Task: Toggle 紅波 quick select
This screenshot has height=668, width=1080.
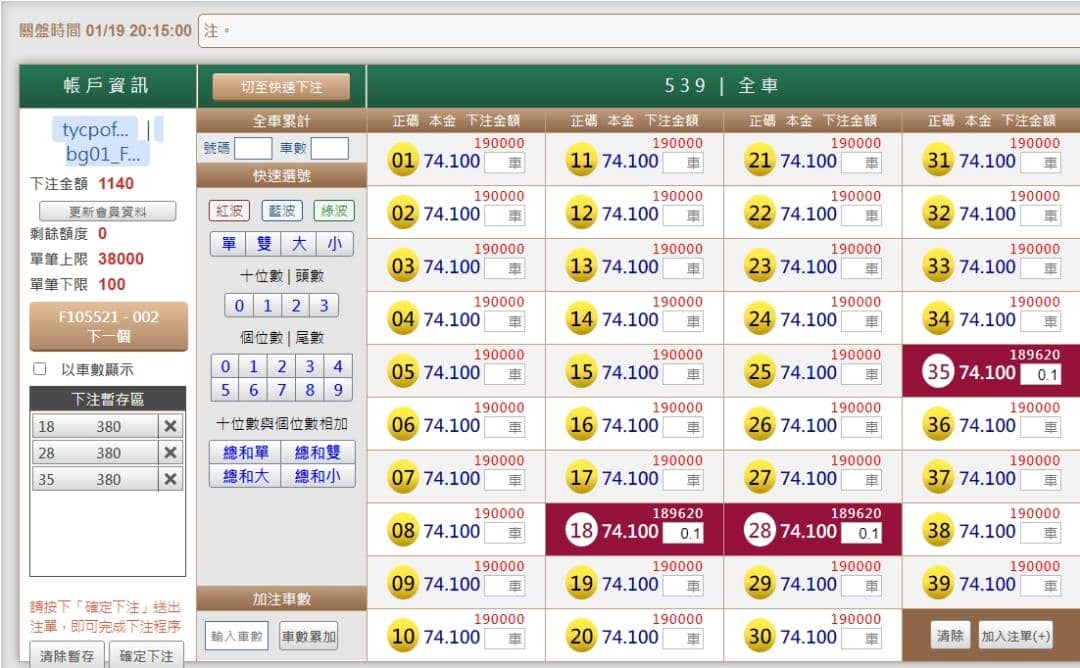Action: coord(229,211)
